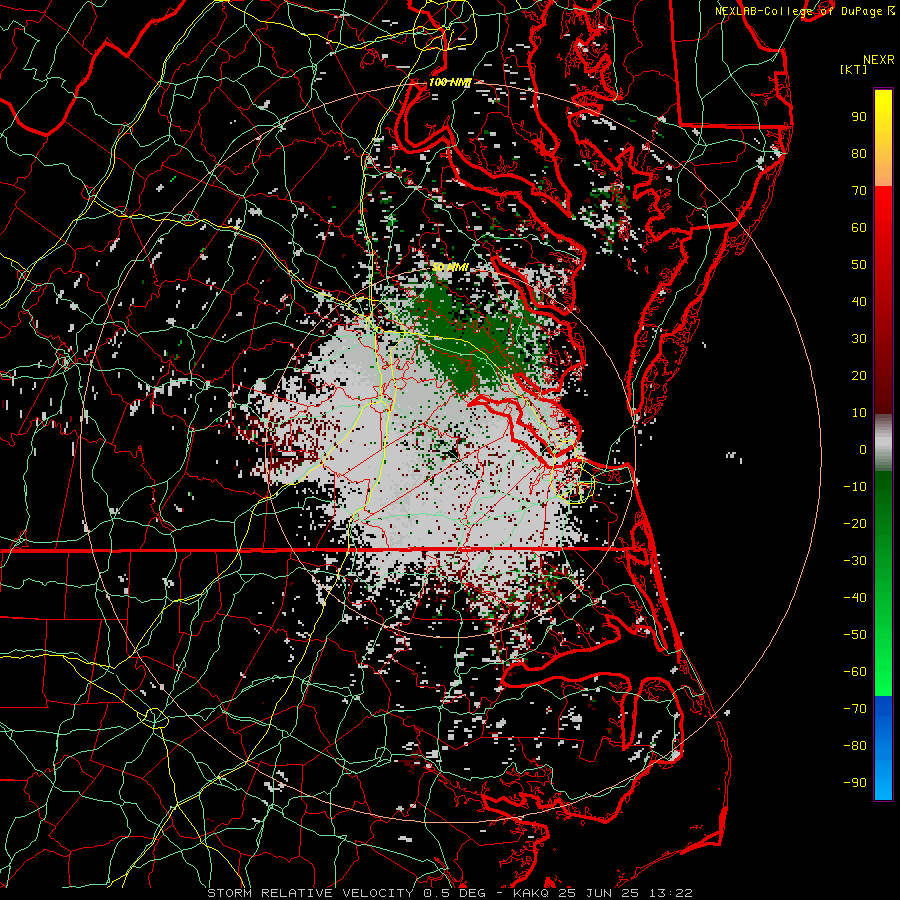900x900 pixels.
Task: Click the 50 NMI range ring label
Action: click(x=450, y=267)
